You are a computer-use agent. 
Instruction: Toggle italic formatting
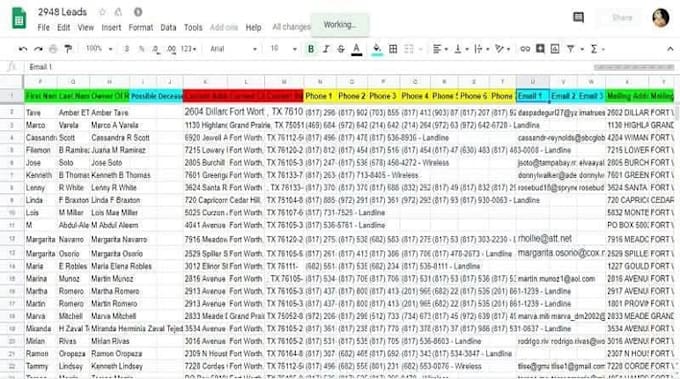pyautogui.click(x=326, y=49)
